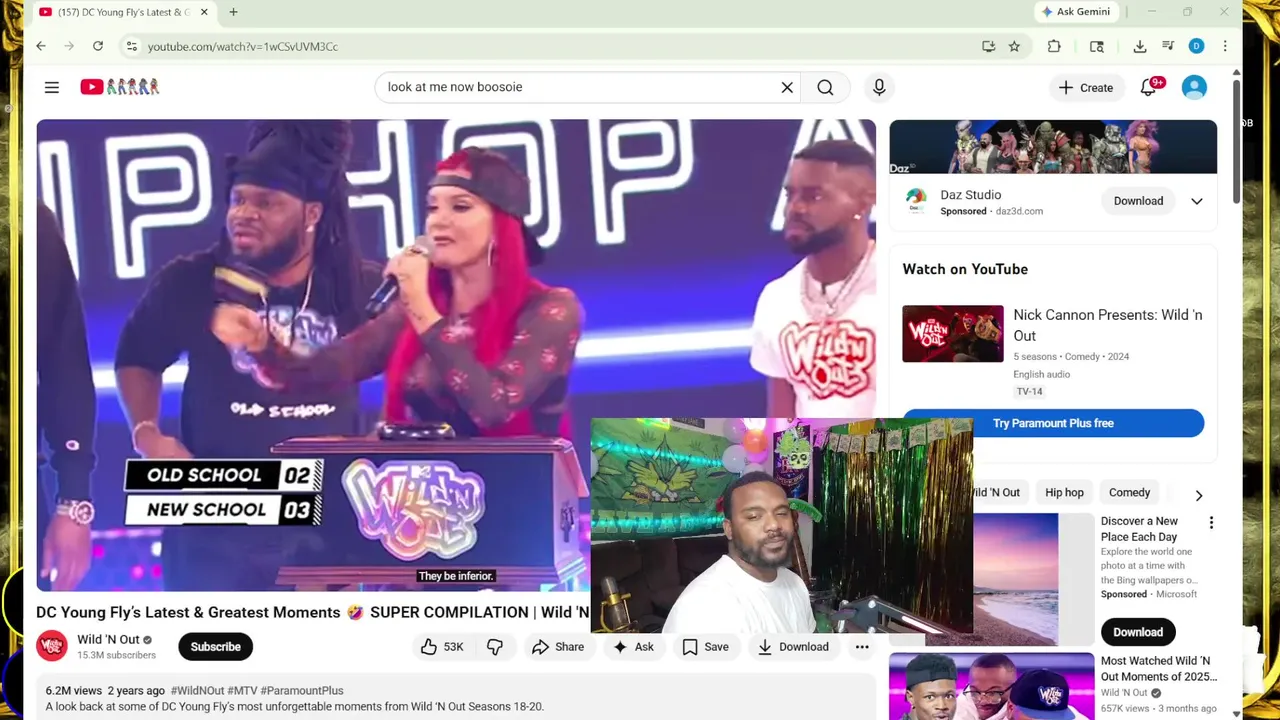Go back in browser history
The image size is (1280, 720).
[x=41, y=46]
